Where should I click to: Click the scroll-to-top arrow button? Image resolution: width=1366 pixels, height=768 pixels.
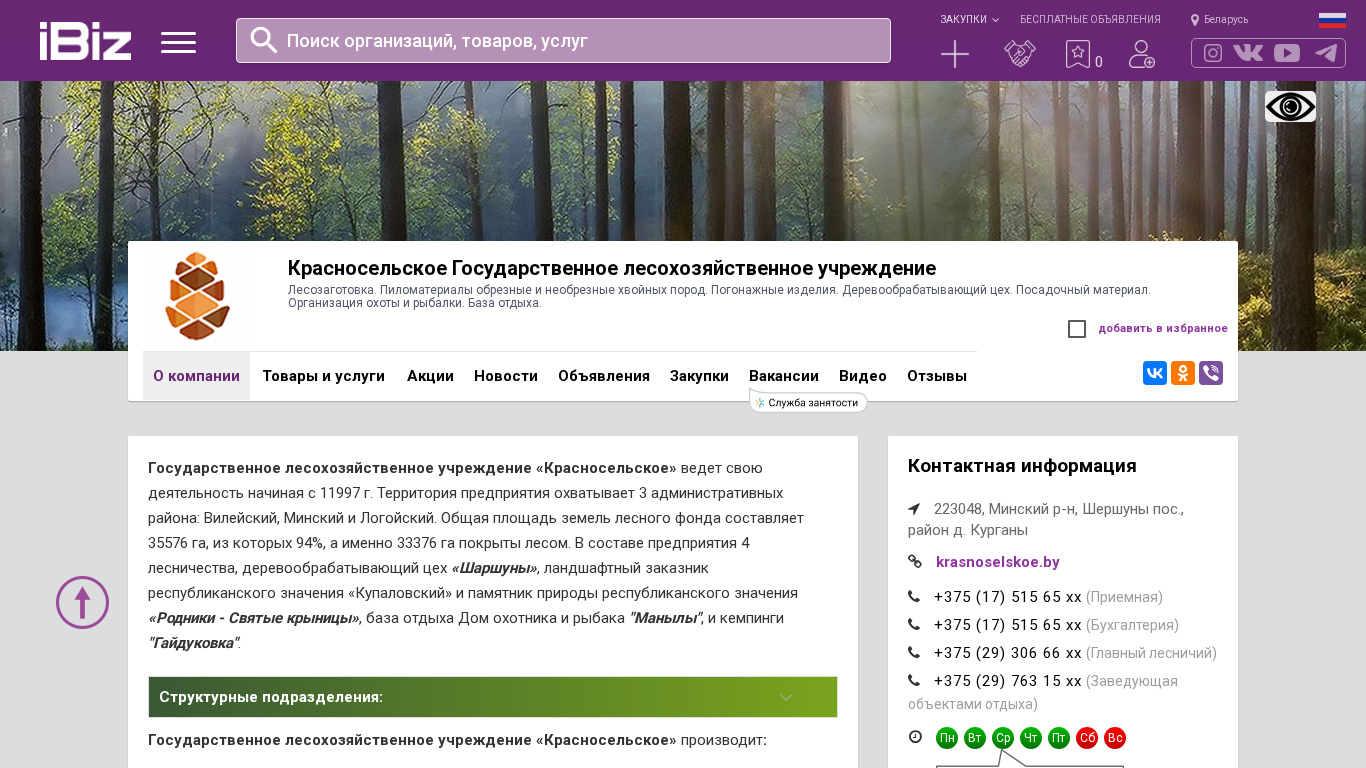point(82,602)
